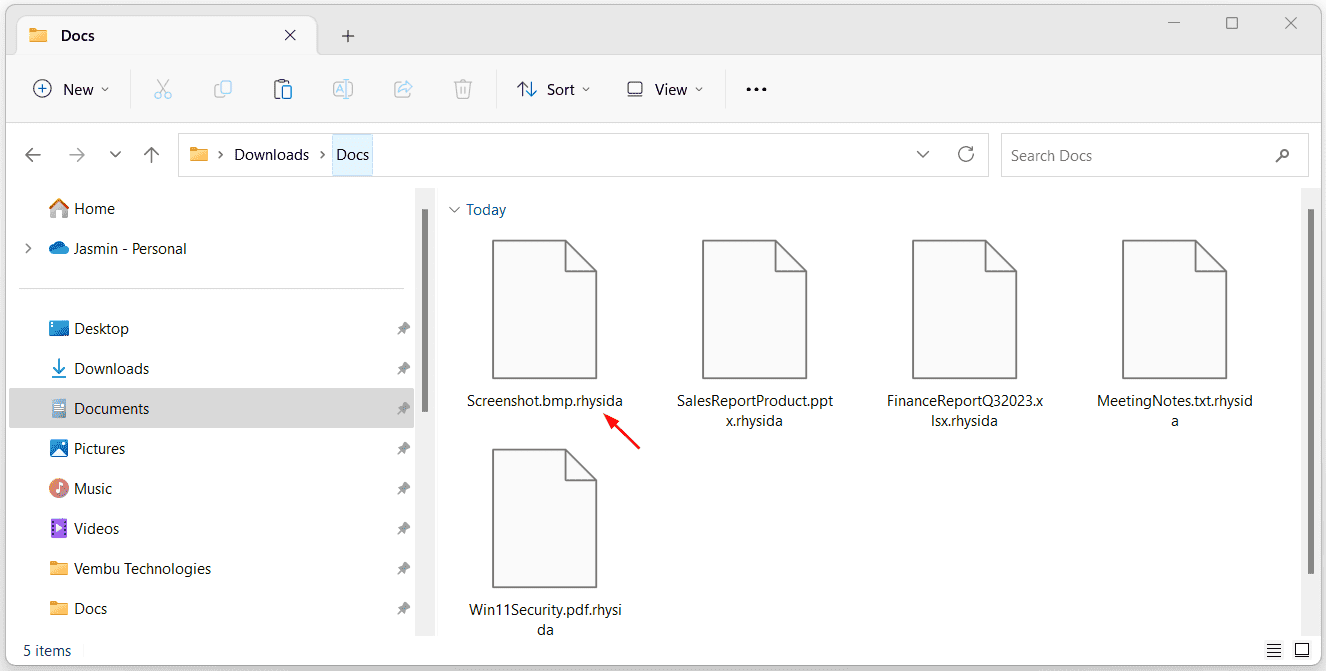Expand recent locations chevron
This screenshot has height=671, width=1326.
[115, 155]
